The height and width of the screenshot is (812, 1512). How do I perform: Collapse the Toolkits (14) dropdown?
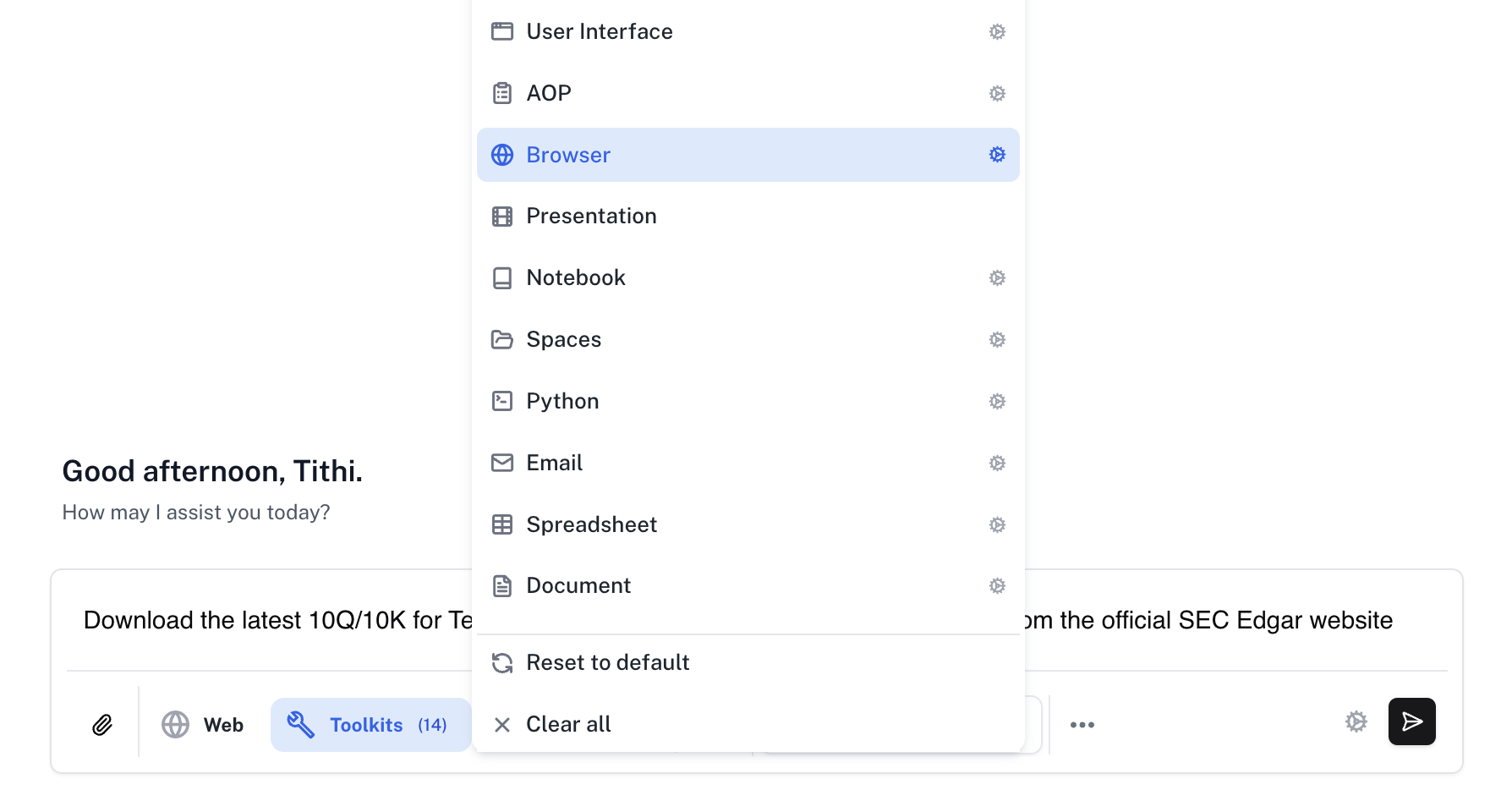pyautogui.click(x=370, y=725)
